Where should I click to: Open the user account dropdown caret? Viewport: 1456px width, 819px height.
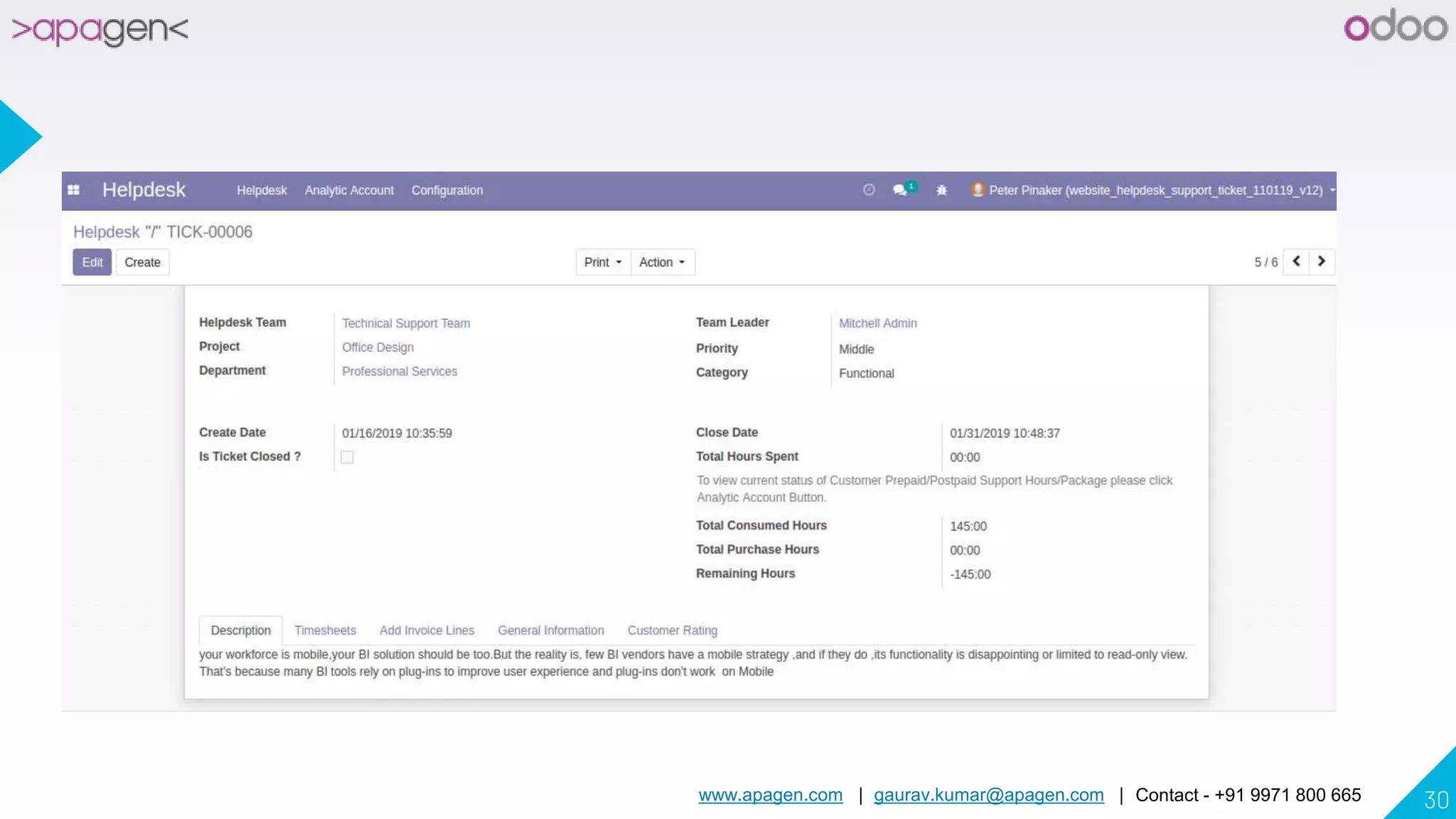point(1332,190)
